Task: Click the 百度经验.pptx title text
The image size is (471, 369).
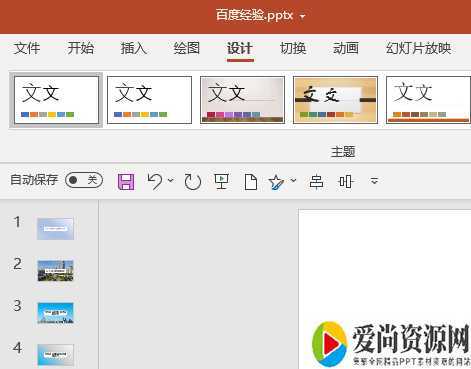Action: (255, 15)
